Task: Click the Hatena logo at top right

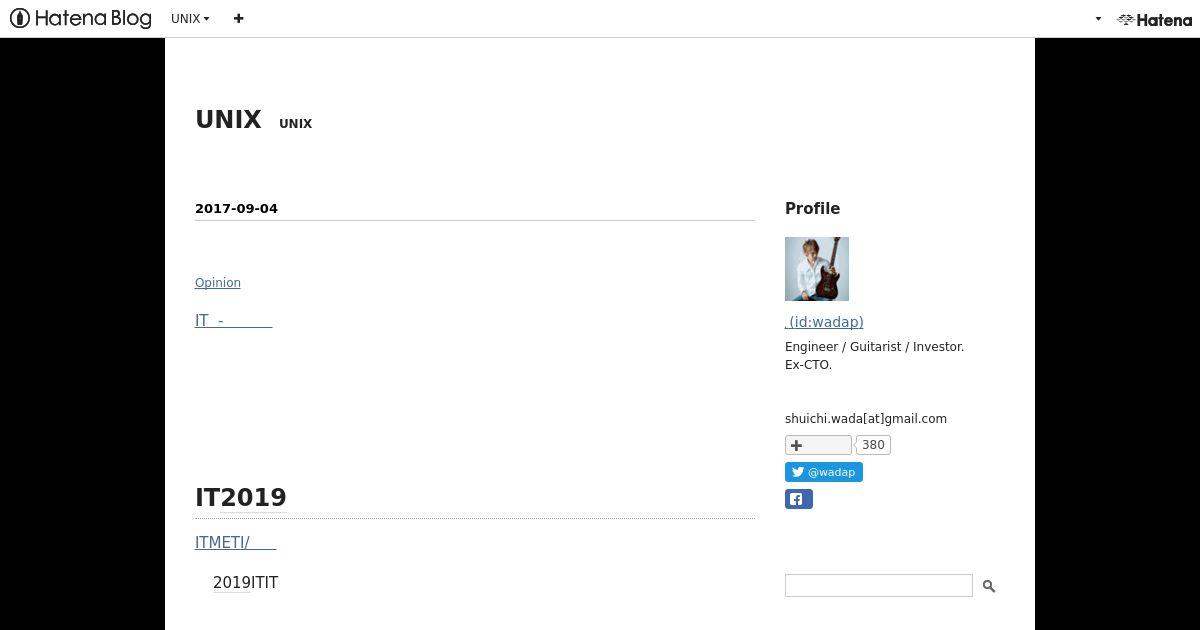Action: pos(1154,19)
